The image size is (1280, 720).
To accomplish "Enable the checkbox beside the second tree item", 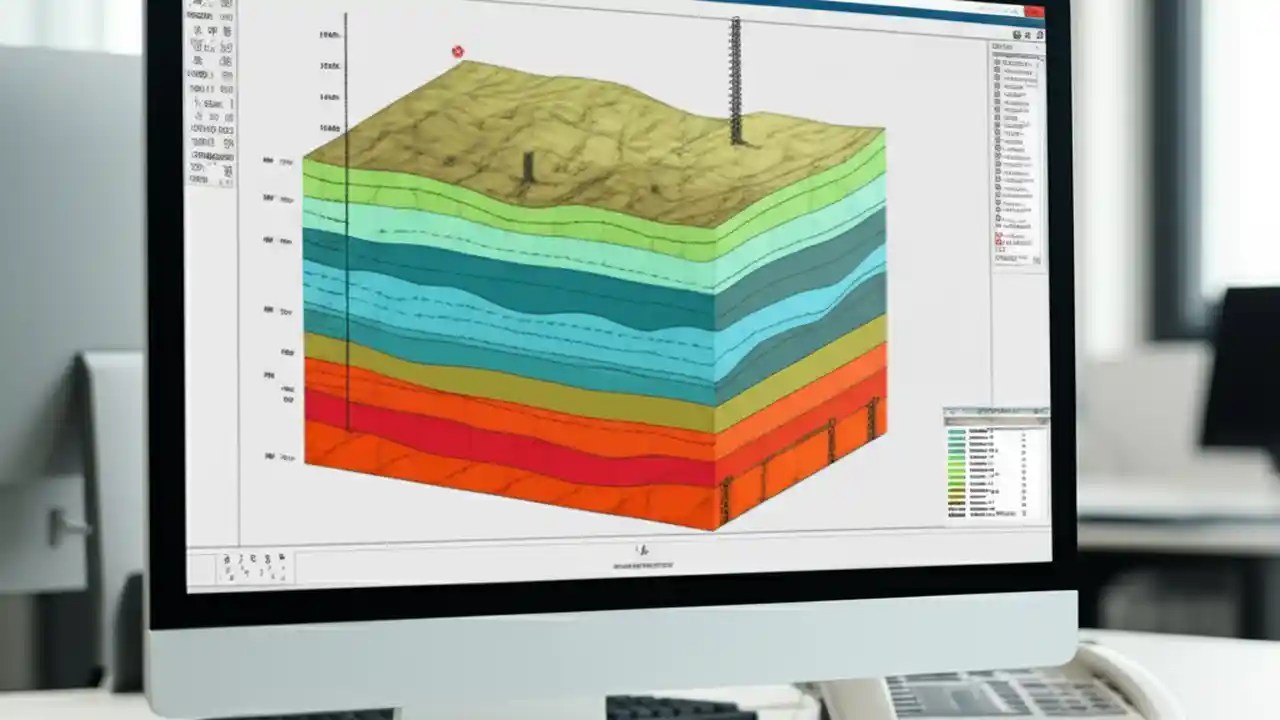I will click(x=996, y=71).
